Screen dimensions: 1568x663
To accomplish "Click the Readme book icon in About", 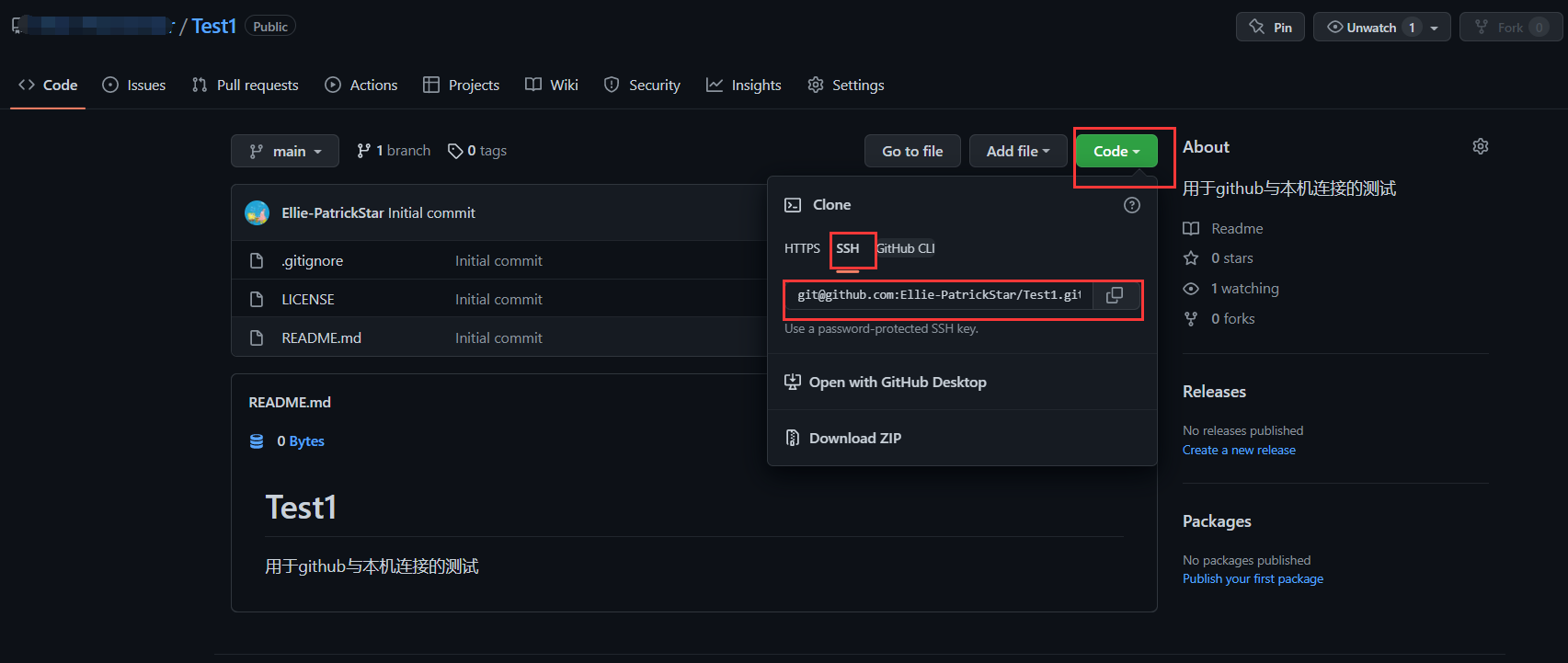I will tap(1191, 228).
